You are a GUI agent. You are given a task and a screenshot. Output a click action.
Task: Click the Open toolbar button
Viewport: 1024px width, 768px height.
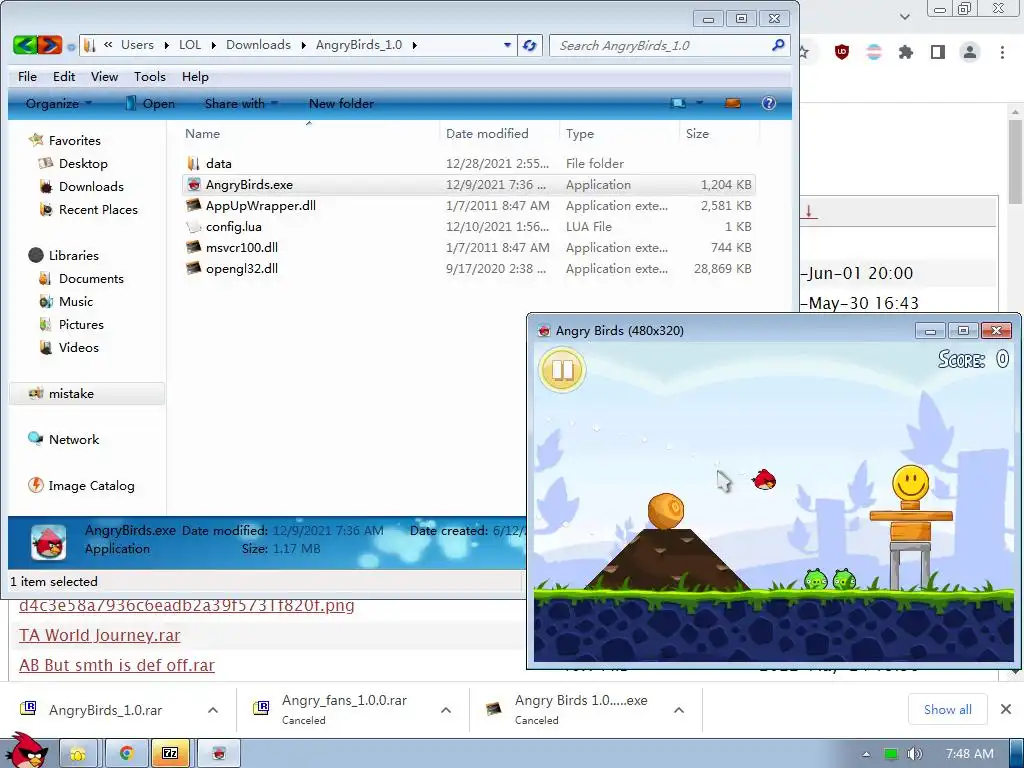tap(150, 104)
